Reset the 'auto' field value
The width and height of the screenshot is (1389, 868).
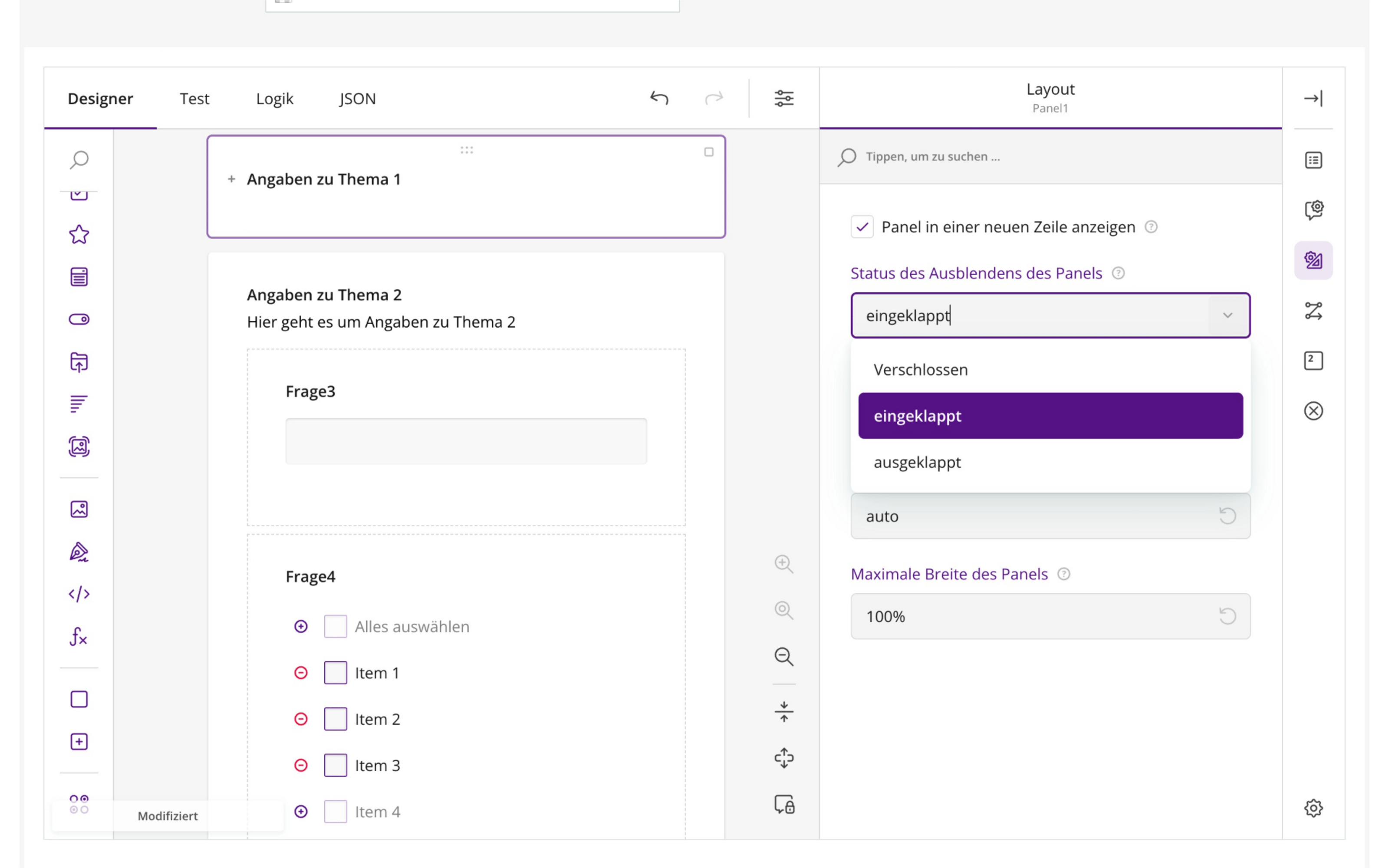coord(1228,516)
